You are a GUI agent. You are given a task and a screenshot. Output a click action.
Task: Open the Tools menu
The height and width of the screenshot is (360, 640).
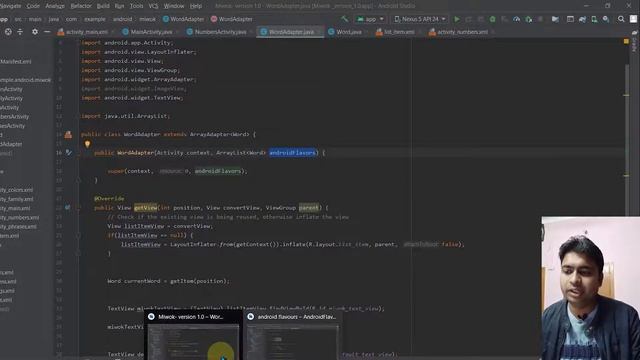[136, 6]
